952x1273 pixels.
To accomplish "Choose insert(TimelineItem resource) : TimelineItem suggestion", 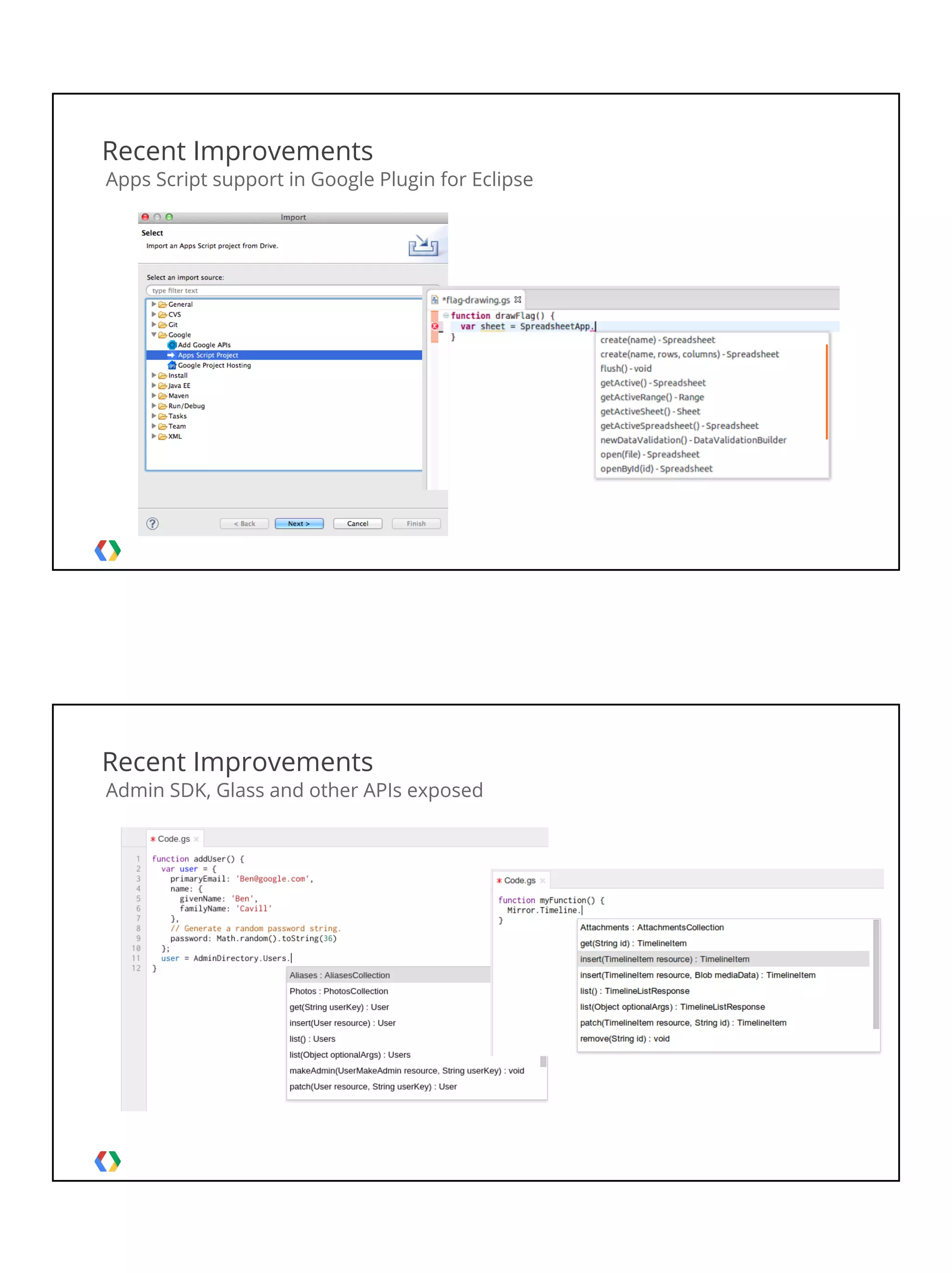I will [x=724, y=959].
